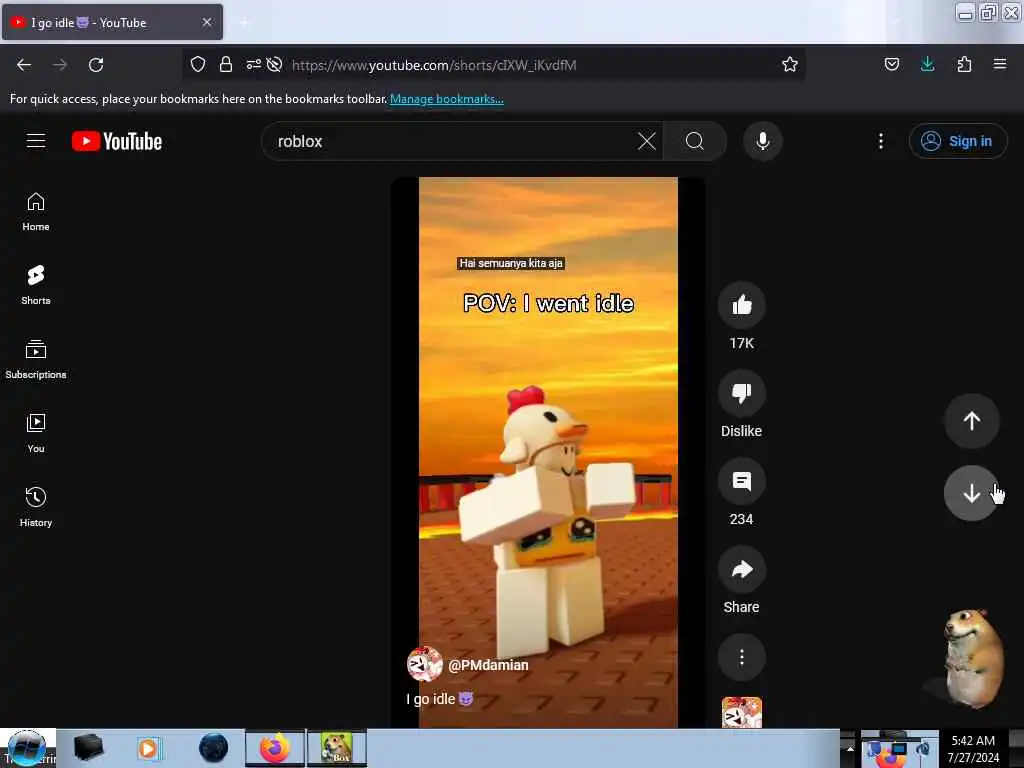Open the tracking protection shield

(x=198, y=64)
